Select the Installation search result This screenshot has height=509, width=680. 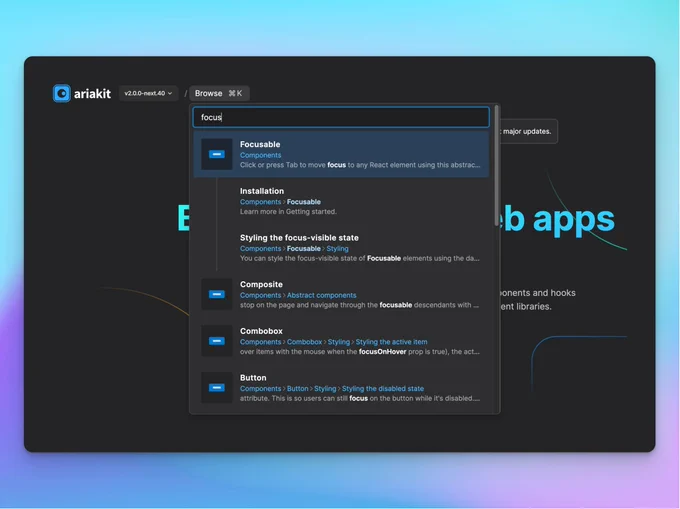click(x=341, y=201)
